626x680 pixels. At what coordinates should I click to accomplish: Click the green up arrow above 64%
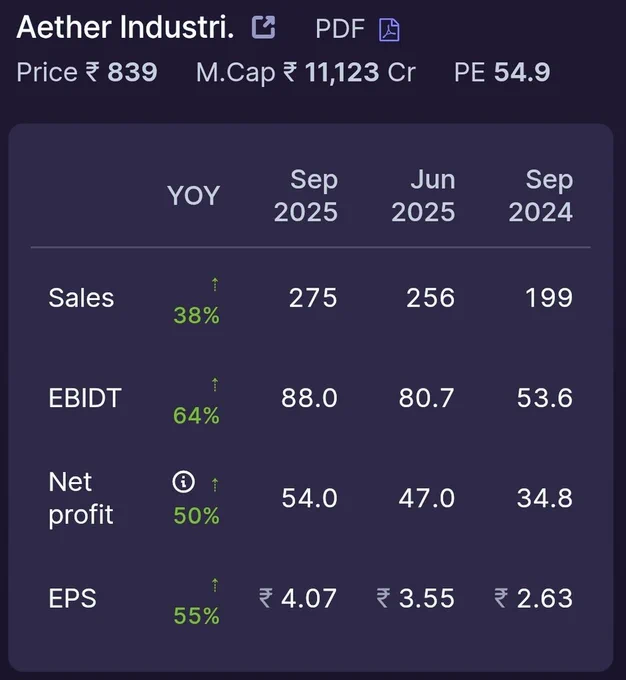[x=215, y=384]
